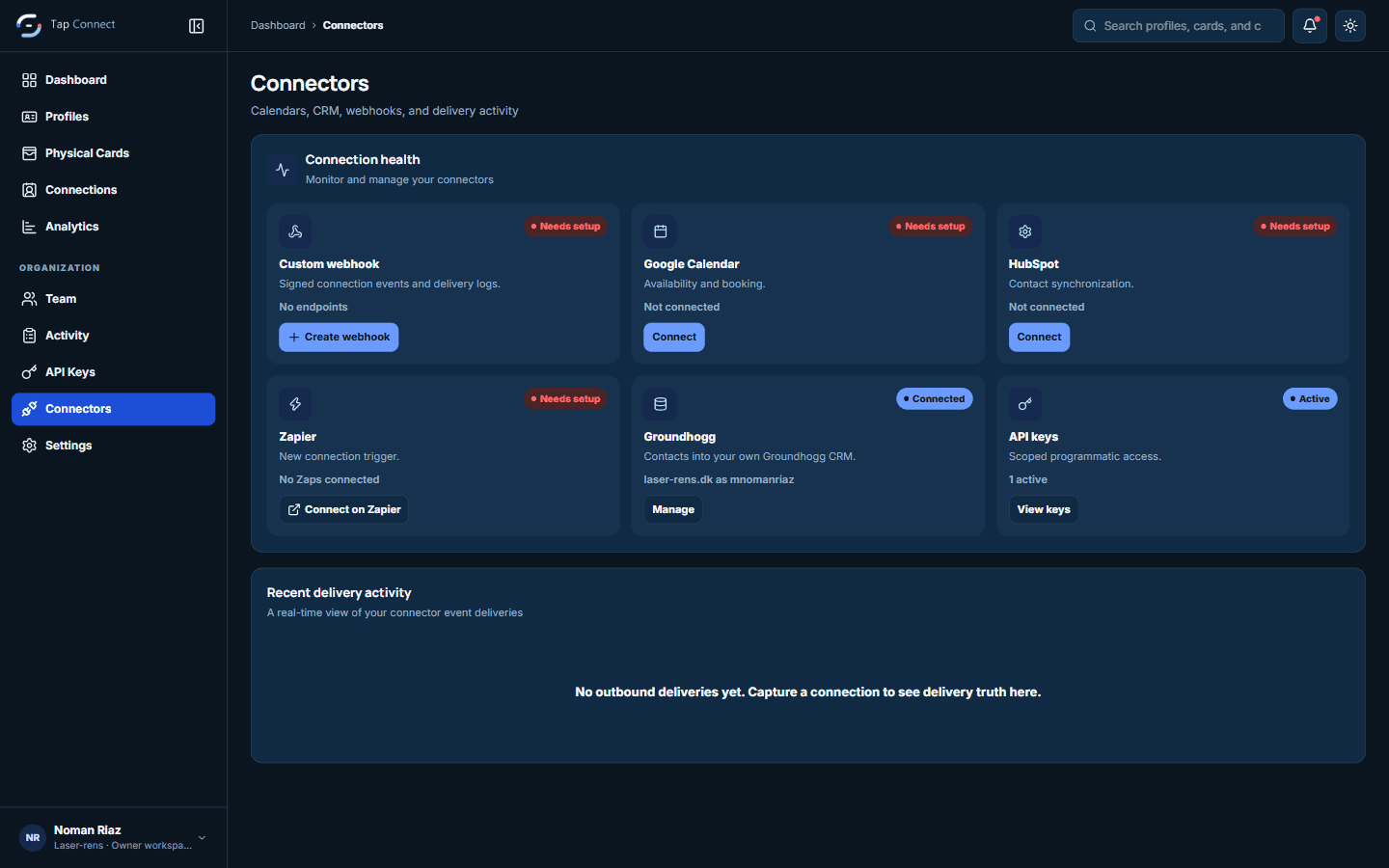Screen dimensions: 1389x868
Task: Click the NR user avatar
Action: click(x=33, y=837)
